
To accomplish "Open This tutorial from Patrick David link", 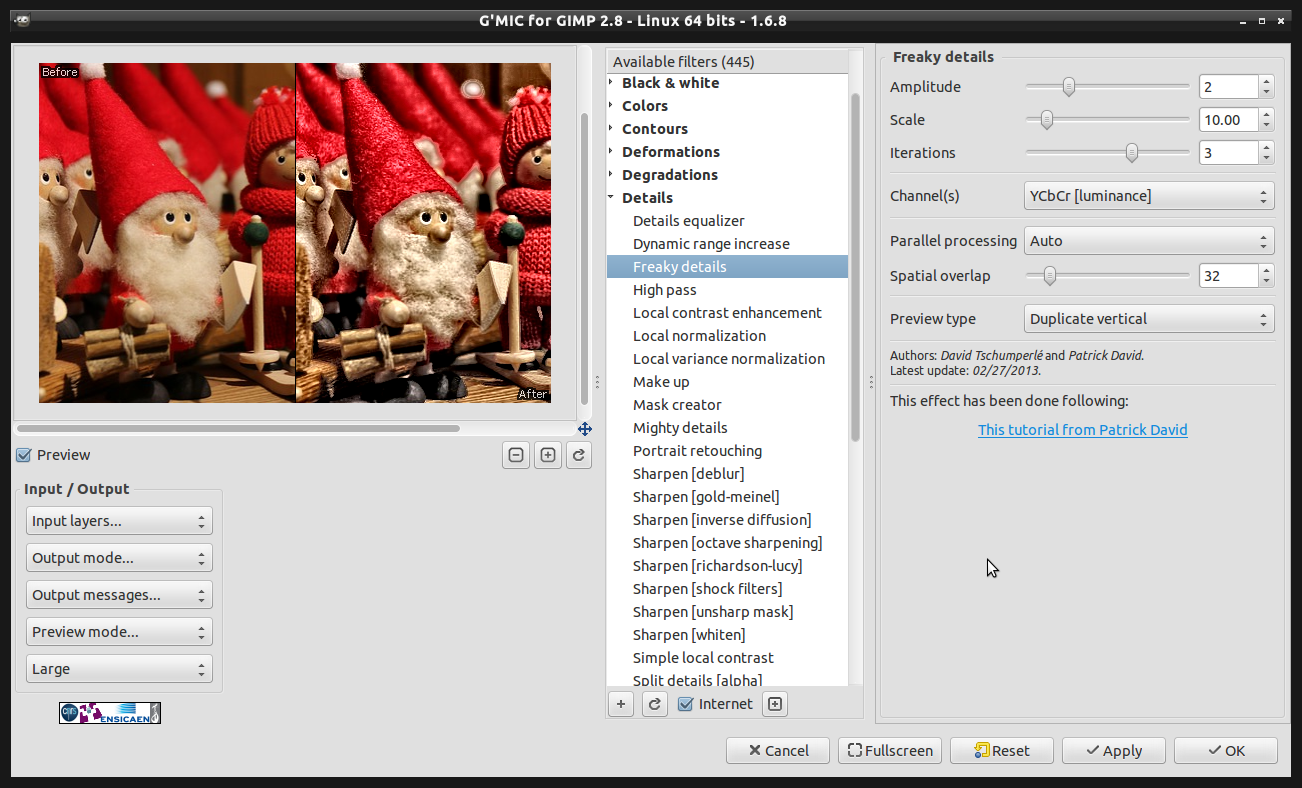I will [1083, 430].
